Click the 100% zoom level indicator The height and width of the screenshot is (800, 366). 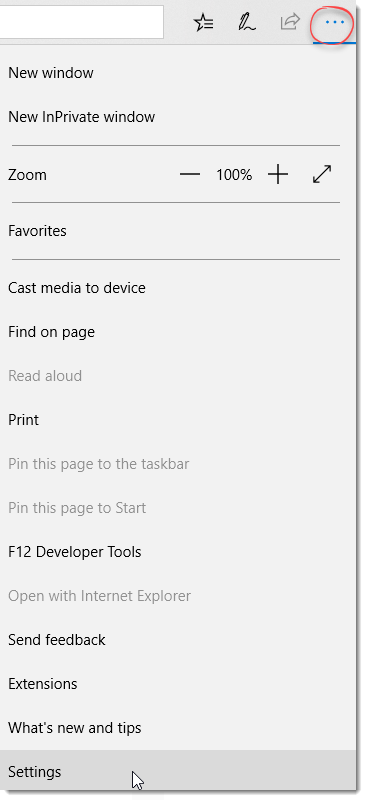point(234,175)
